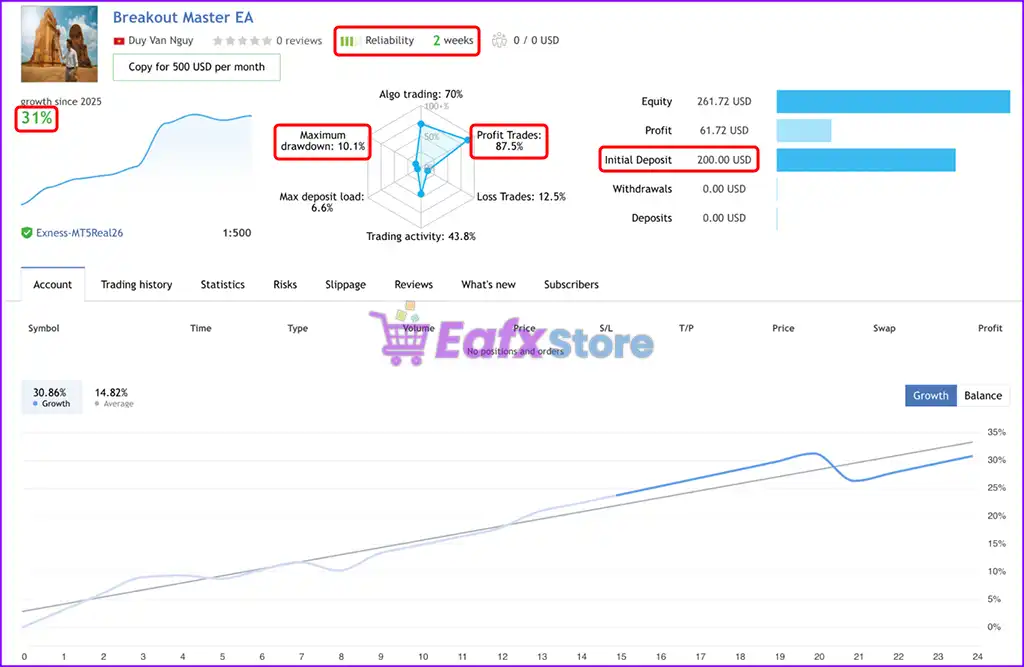Click the green verified shield icon
The image size is (1024, 667).
click(x=27, y=233)
